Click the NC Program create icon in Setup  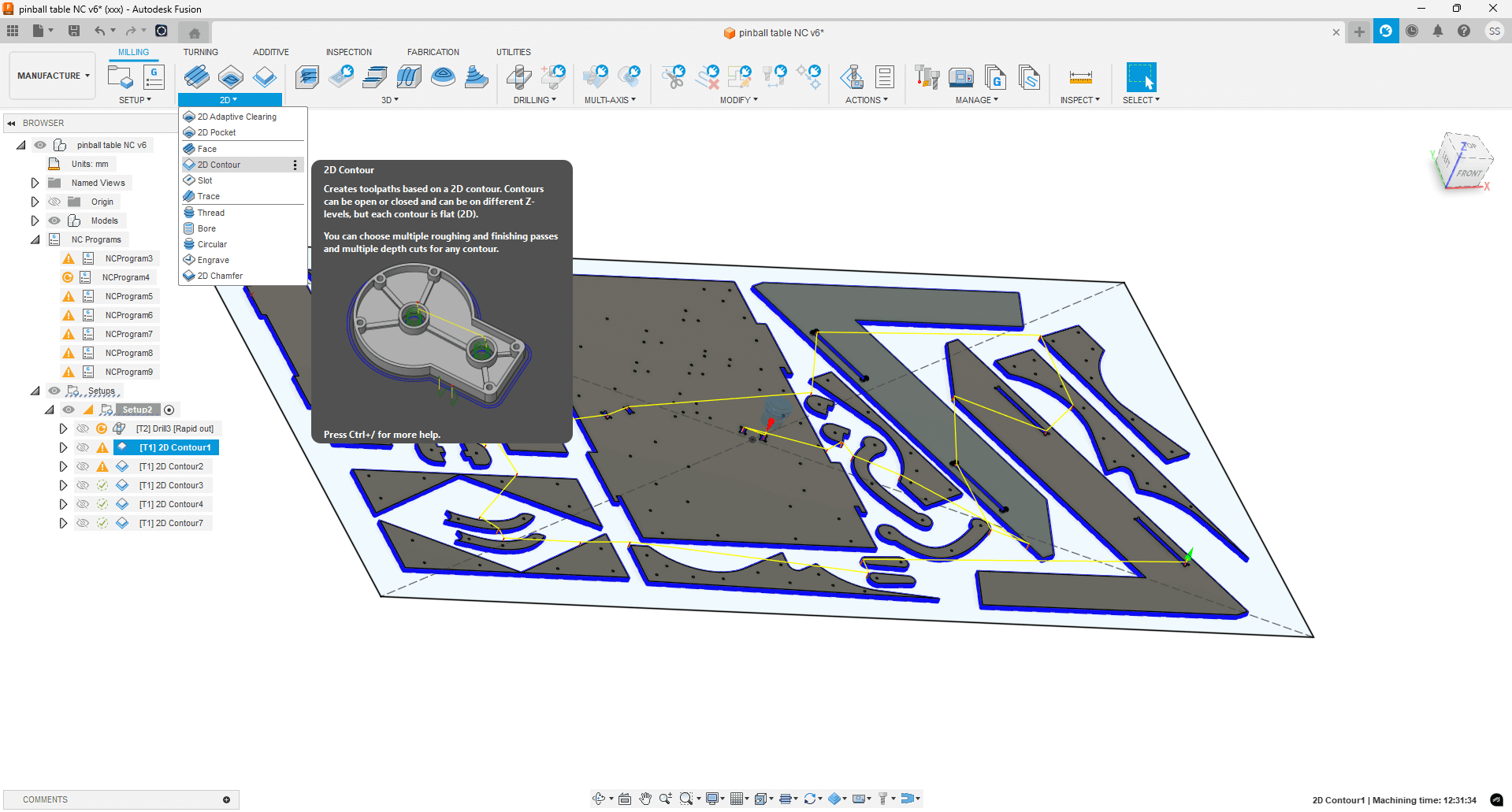click(154, 77)
